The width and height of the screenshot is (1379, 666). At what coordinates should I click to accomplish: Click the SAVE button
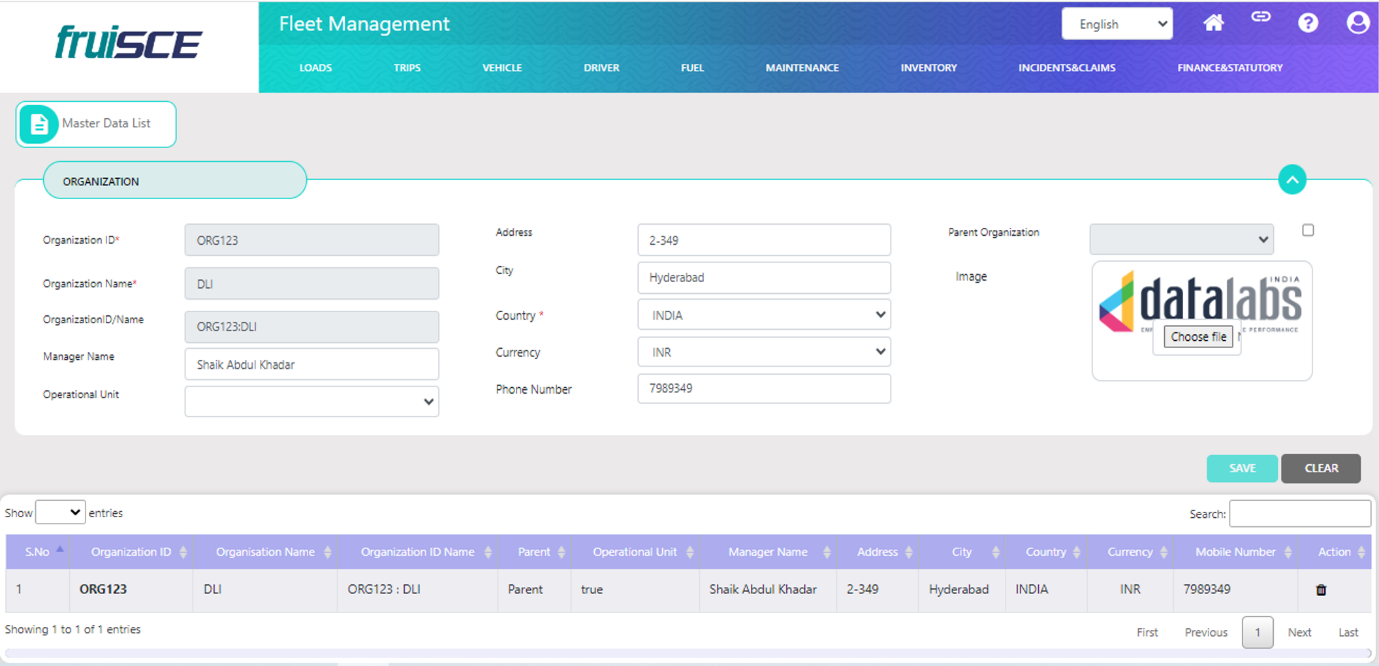tap(1242, 468)
